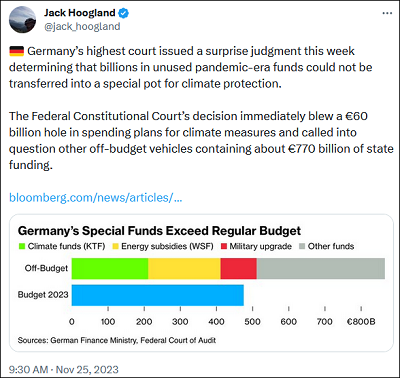Click the blue Budget 2023 bar
Image resolution: width=400 pixels, height=378 pixels.
point(158,295)
